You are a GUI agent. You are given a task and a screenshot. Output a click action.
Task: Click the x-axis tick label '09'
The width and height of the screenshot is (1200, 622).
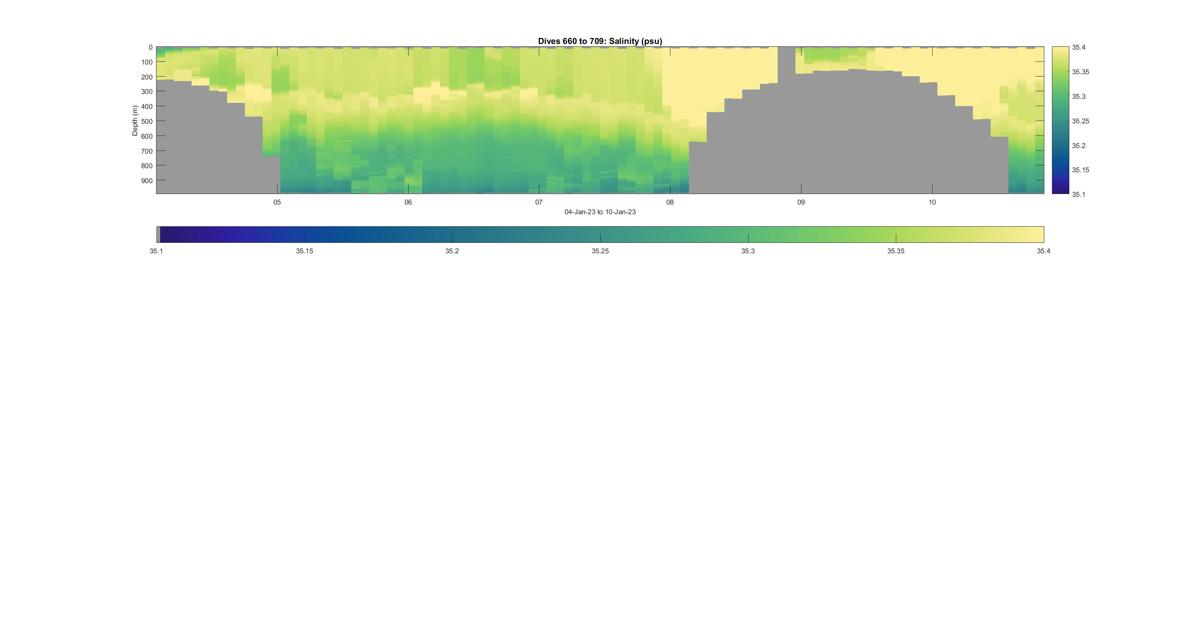pyautogui.click(x=801, y=202)
